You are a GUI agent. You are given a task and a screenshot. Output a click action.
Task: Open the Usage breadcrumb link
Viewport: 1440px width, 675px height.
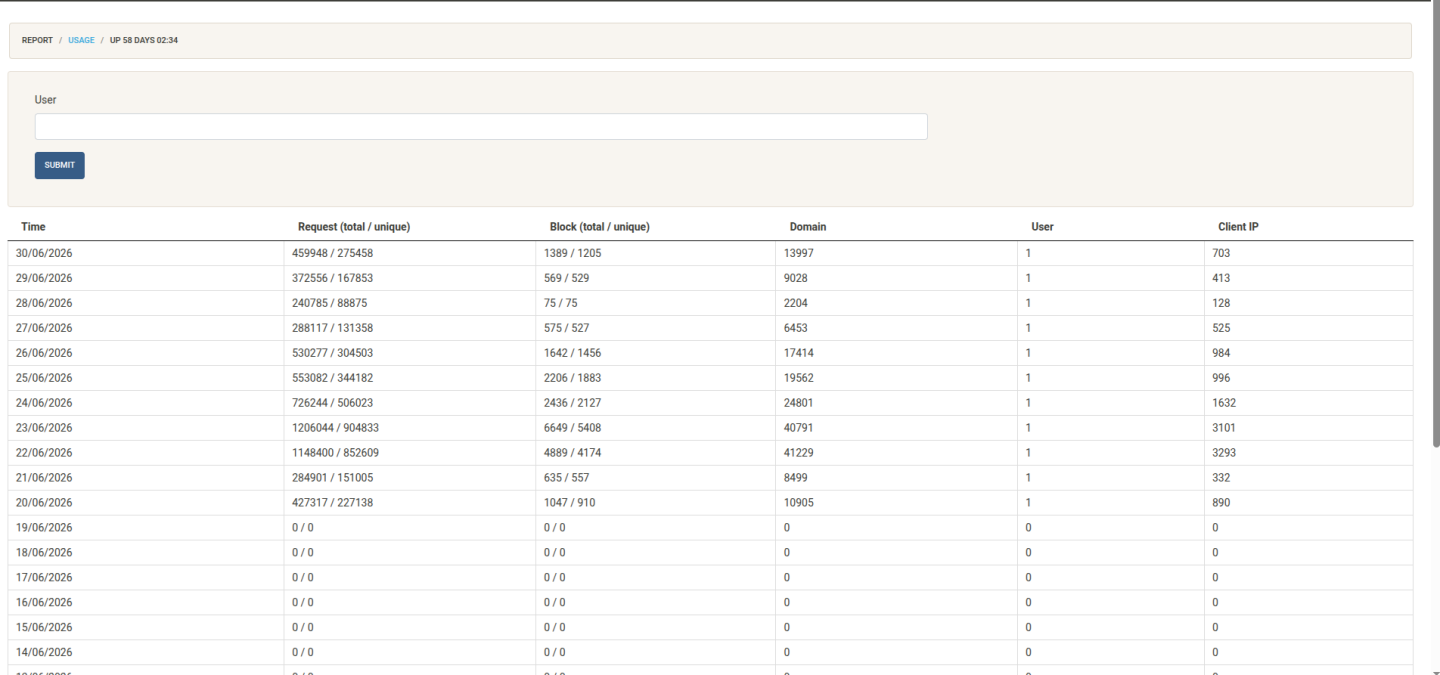pyautogui.click(x=81, y=41)
